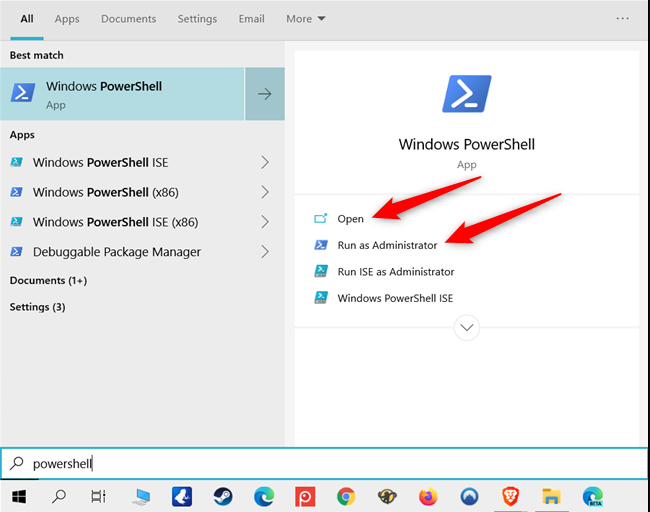Screen dimensions: 650x512
Task: Click the search box containing powershell
Action: tap(324, 464)
